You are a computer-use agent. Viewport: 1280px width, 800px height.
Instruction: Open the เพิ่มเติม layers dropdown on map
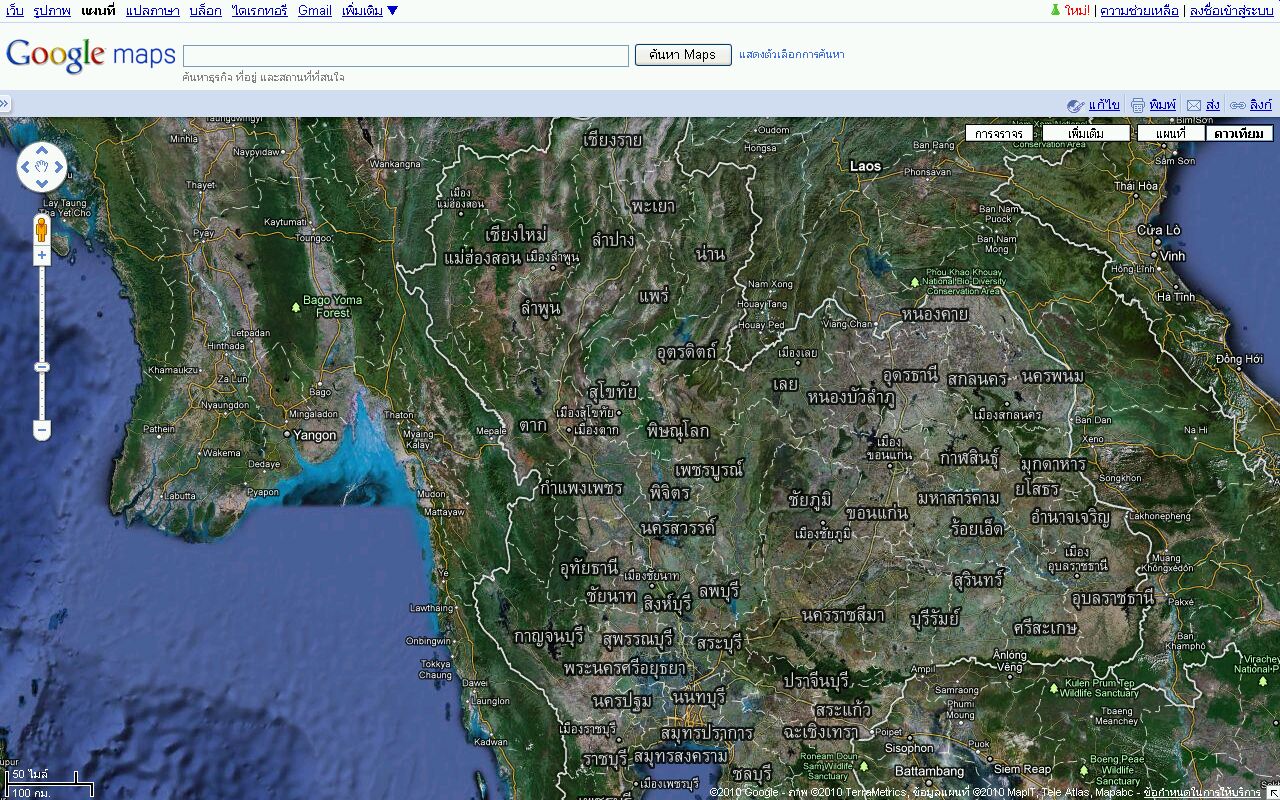[x=1085, y=133]
